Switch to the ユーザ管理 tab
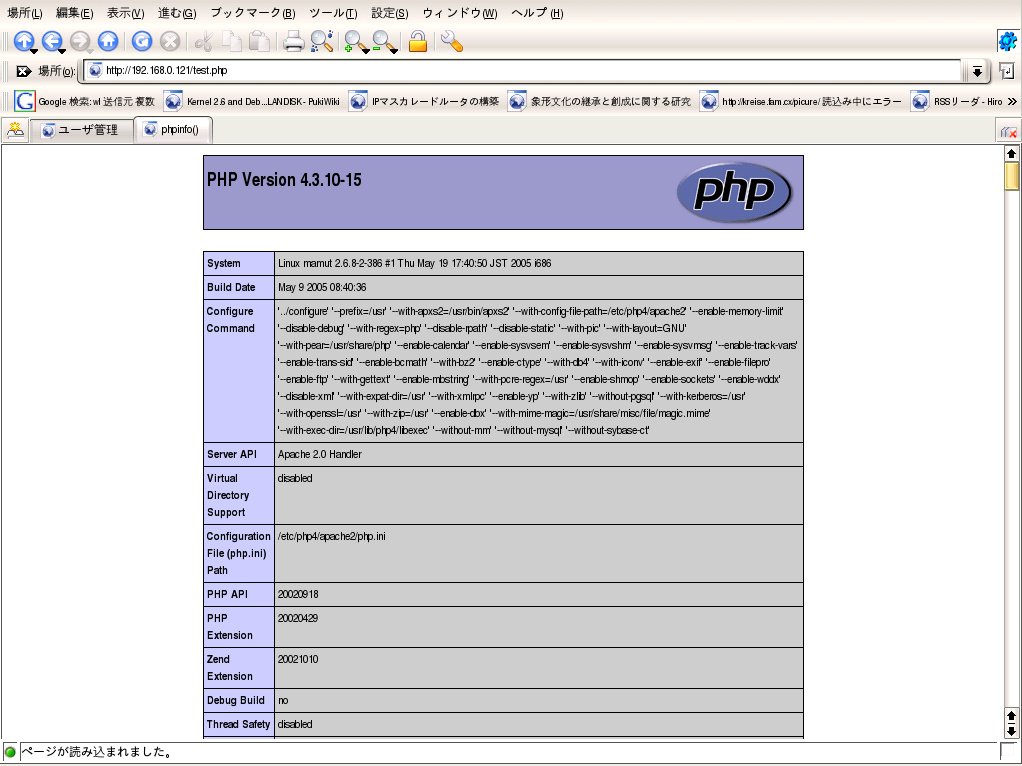 pyautogui.click(x=80, y=130)
